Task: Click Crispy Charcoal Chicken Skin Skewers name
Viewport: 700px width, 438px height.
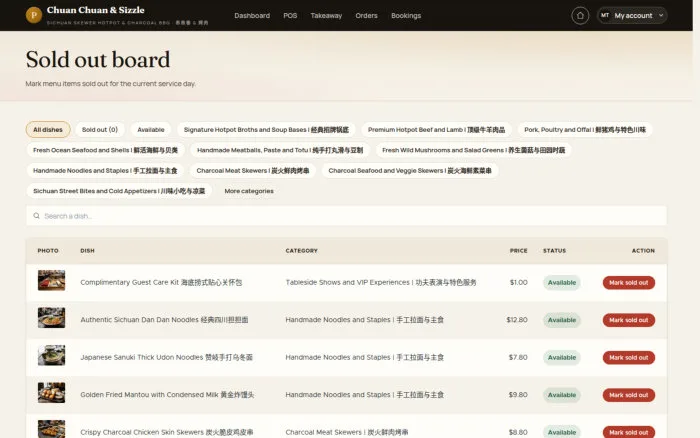Action: pos(167,432)
